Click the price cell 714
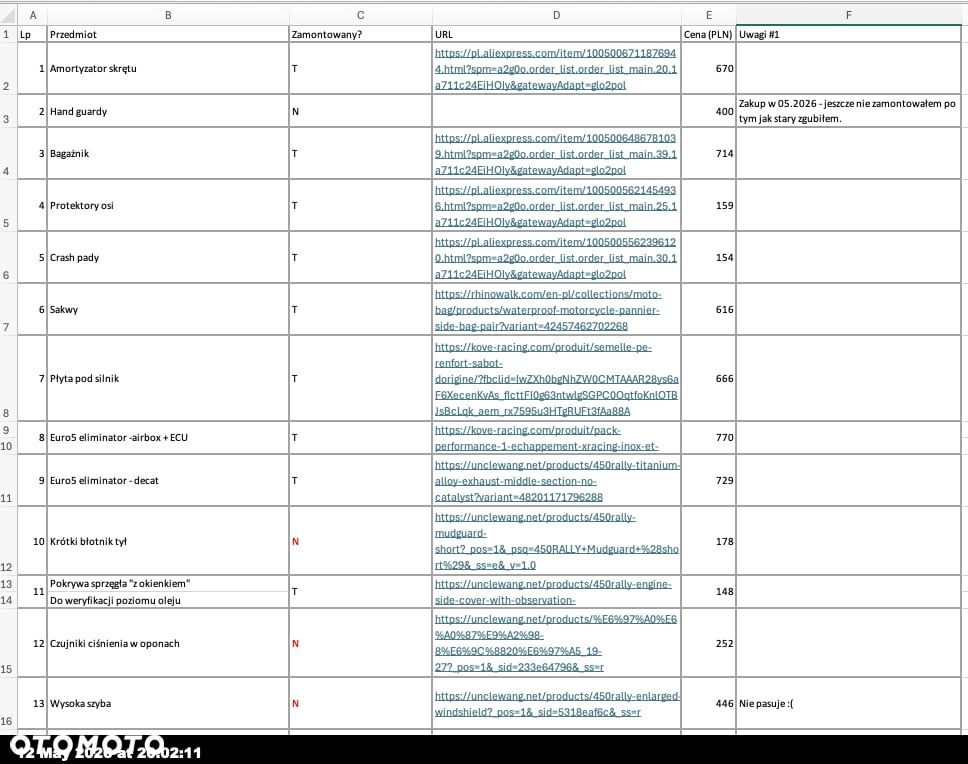This screenshot has width=968, height=764. (709, 154)
